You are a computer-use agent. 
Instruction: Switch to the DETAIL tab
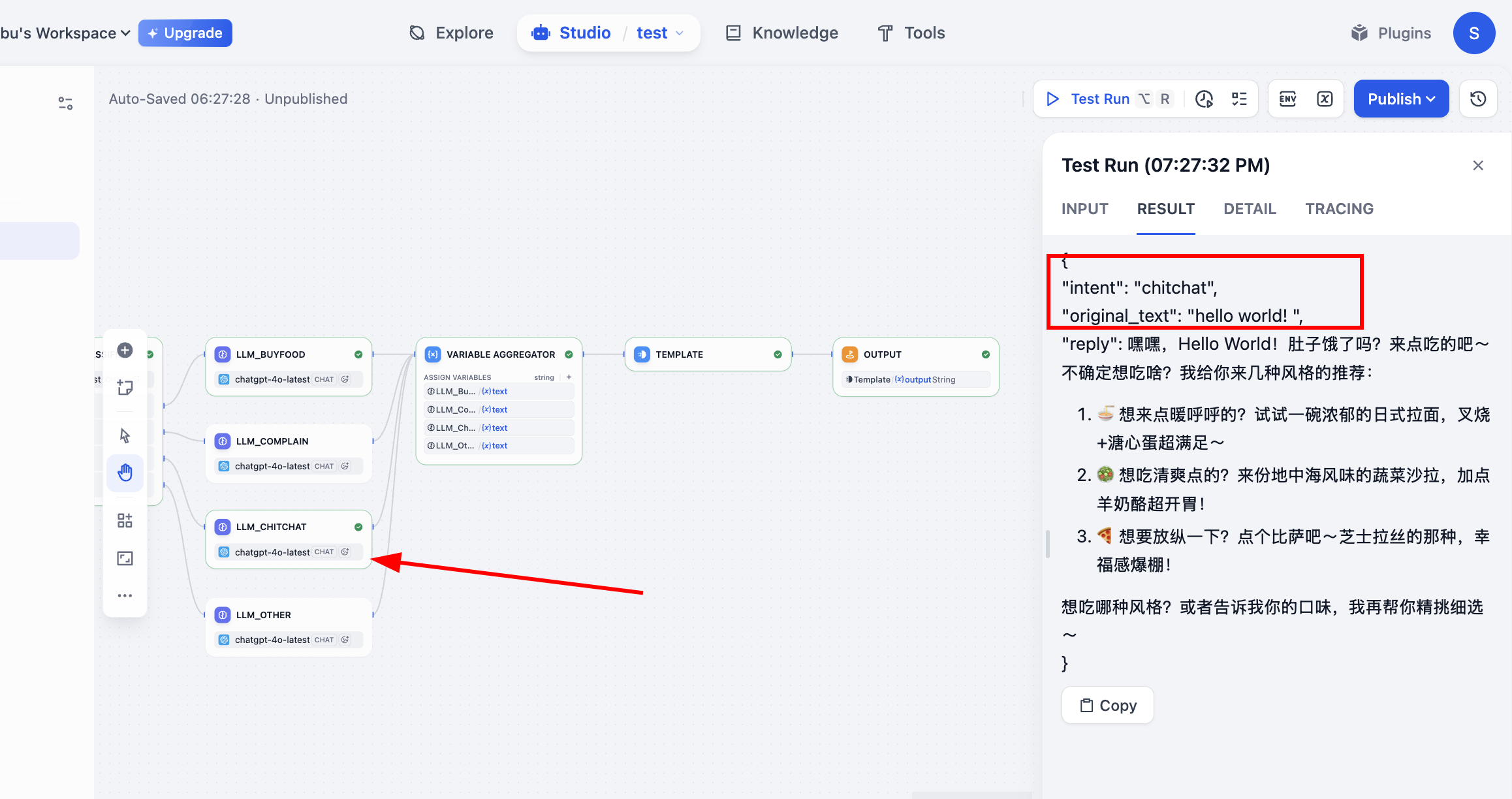(x=1250, y=209)
